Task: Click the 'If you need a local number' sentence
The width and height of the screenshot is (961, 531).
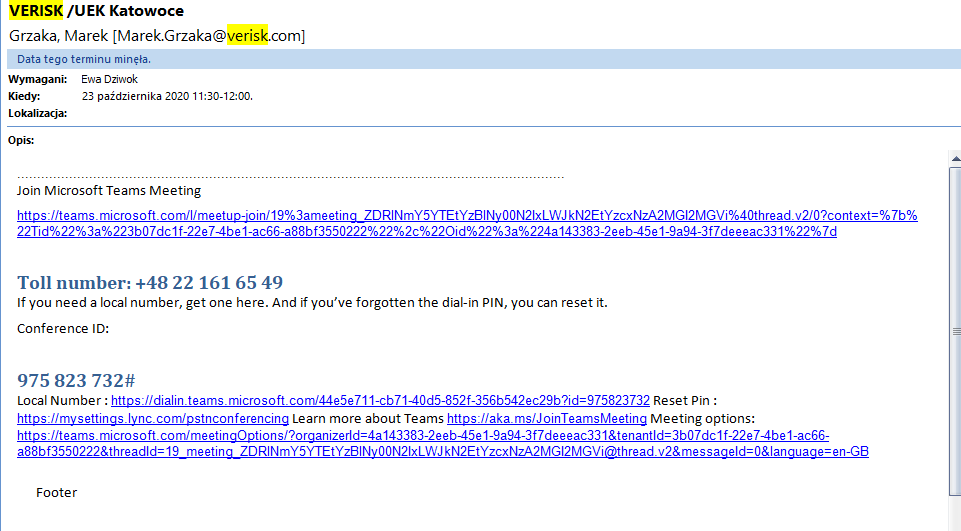Action: pyautogui.click(x=312, y=302)
